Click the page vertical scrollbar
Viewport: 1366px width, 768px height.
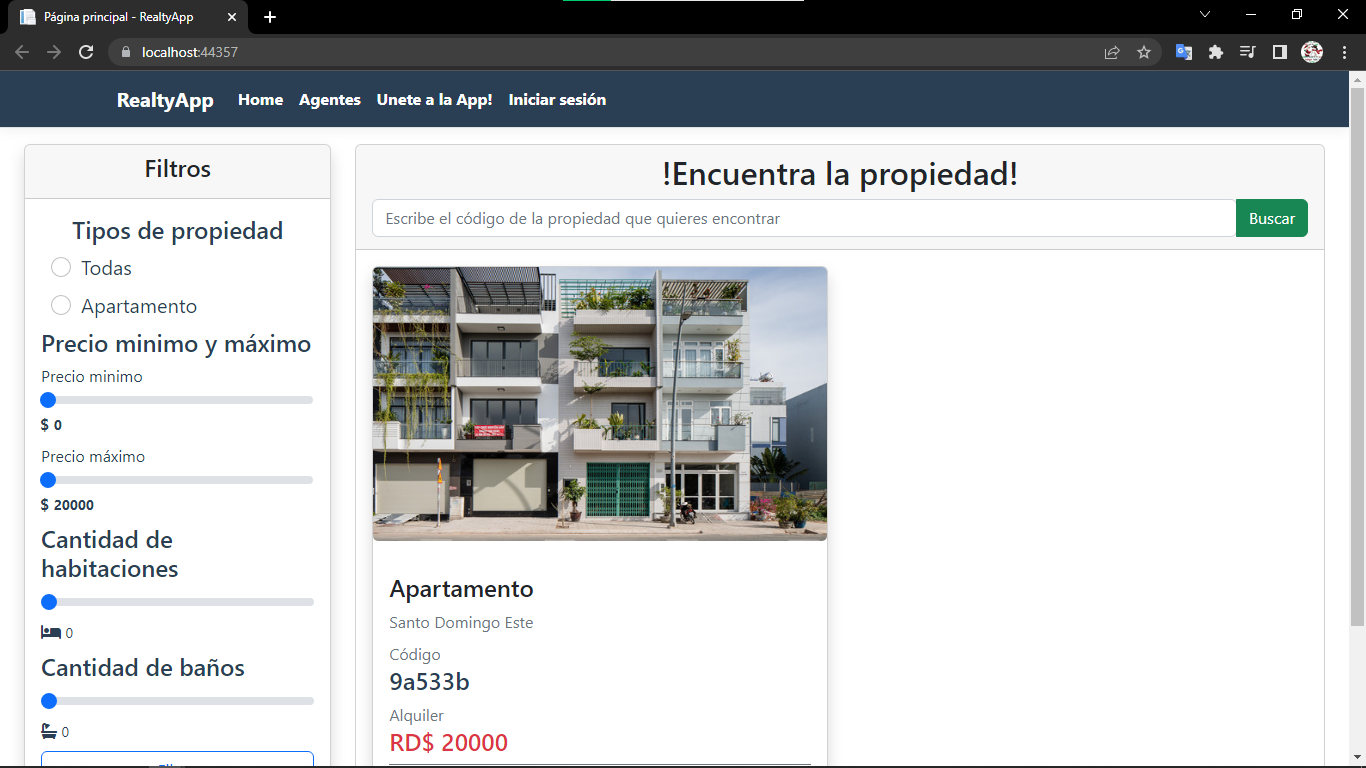(x=1357, y=357)
